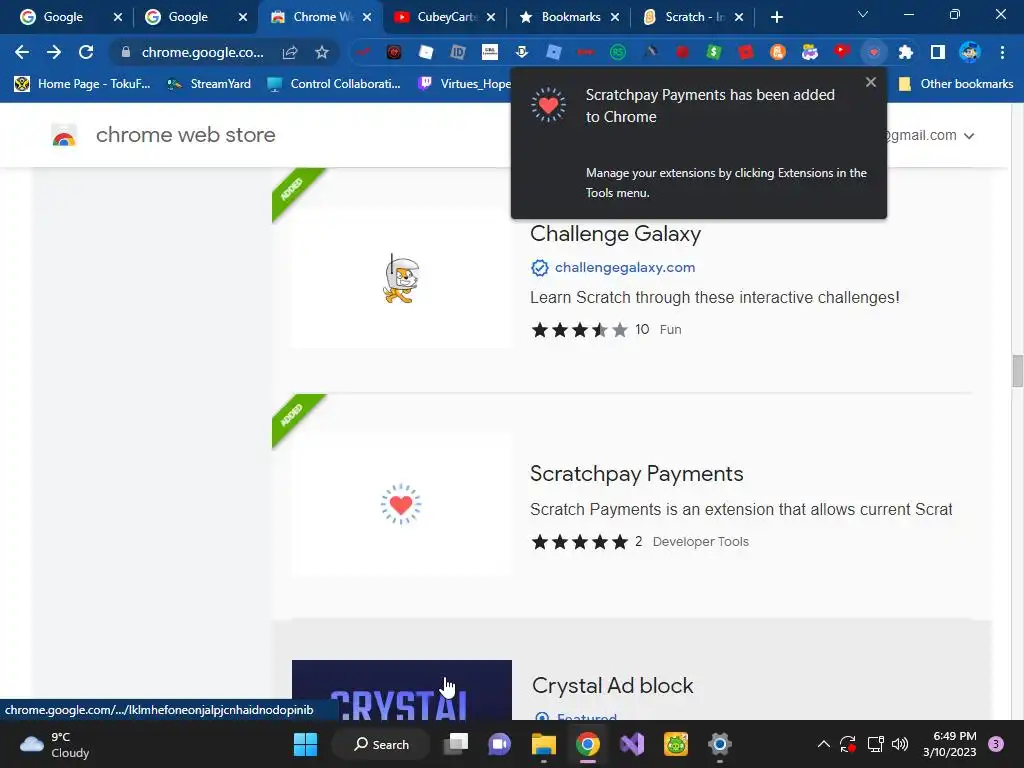This screenshot has width=1024, height=768.
Task: Bookmark this page with the star icon
Action: [x=321, y=52]
